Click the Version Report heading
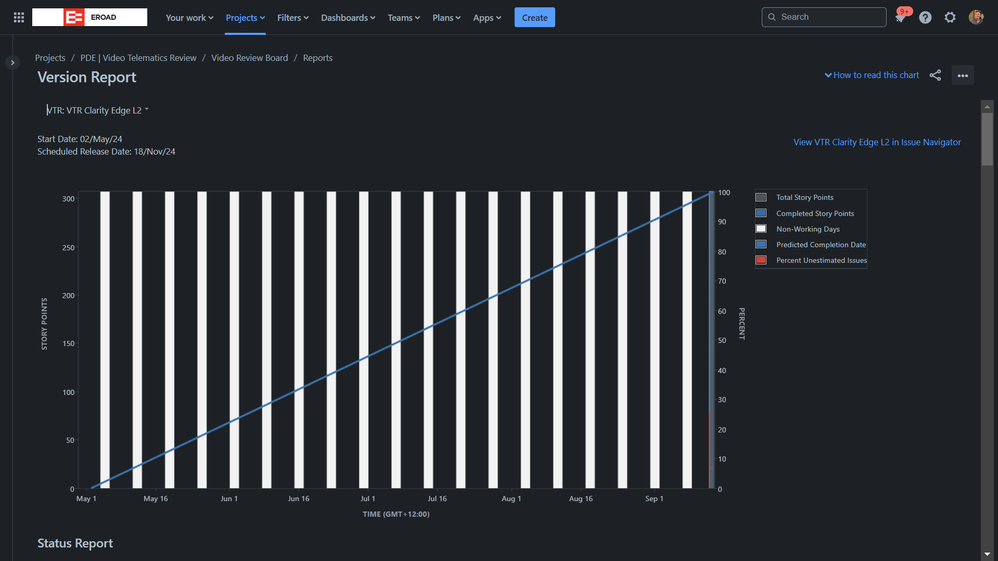The width and height of the screenshot is (998, 561). [87, 77]
